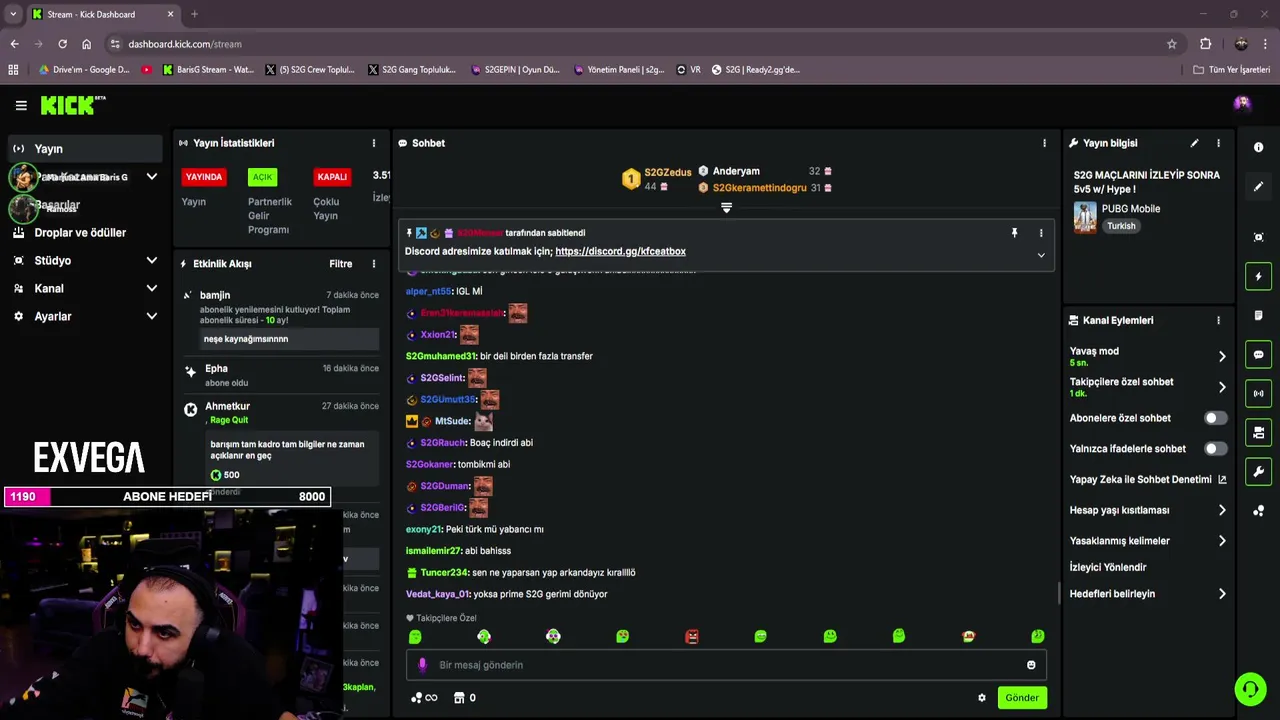
Task: Open the green support headset button
Action: pyautogui.click(x=1250, y=689)
